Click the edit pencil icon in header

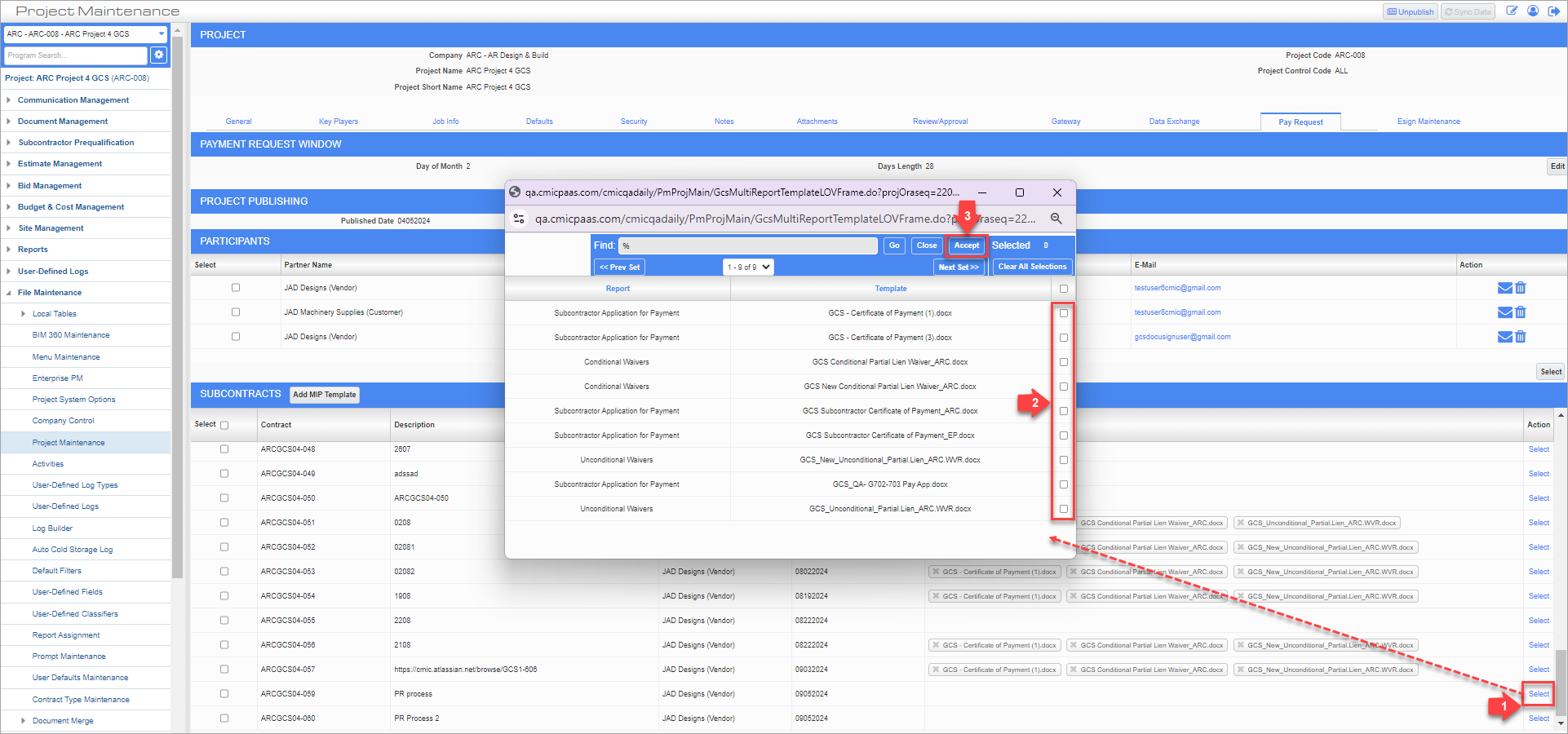tap(1512, 11)
